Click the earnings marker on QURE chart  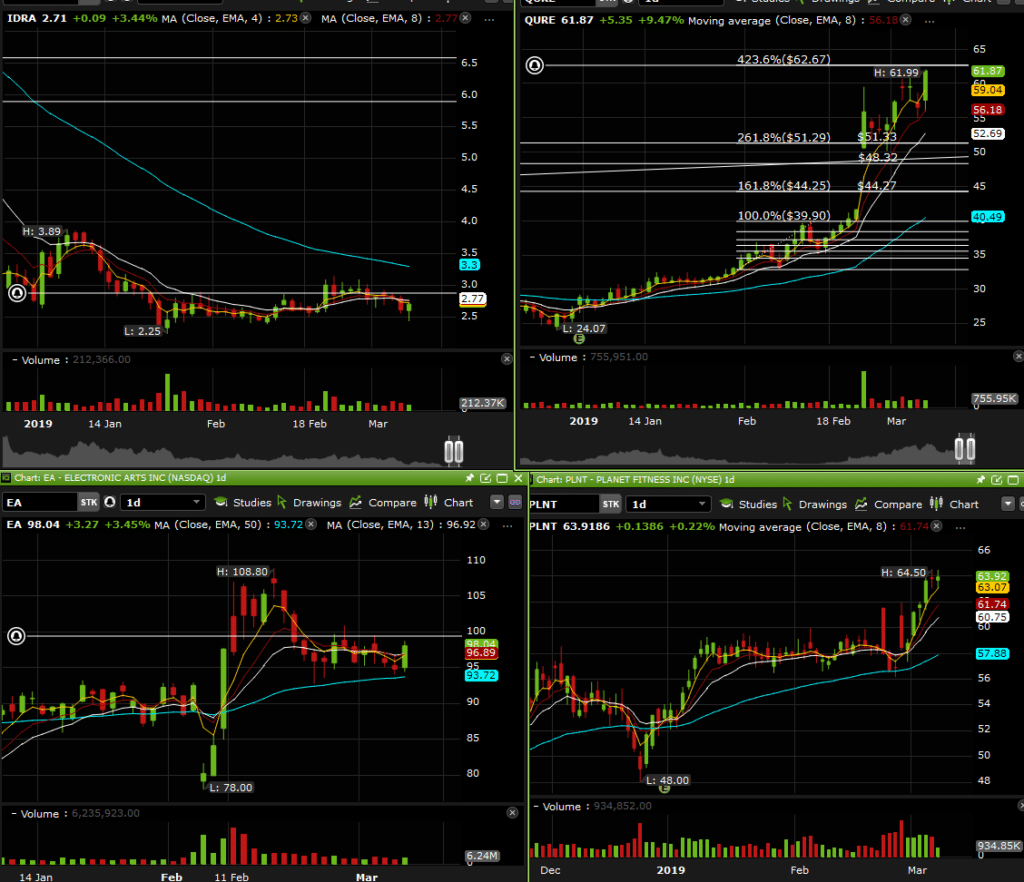pyautogui.click(x=579, y=339)
